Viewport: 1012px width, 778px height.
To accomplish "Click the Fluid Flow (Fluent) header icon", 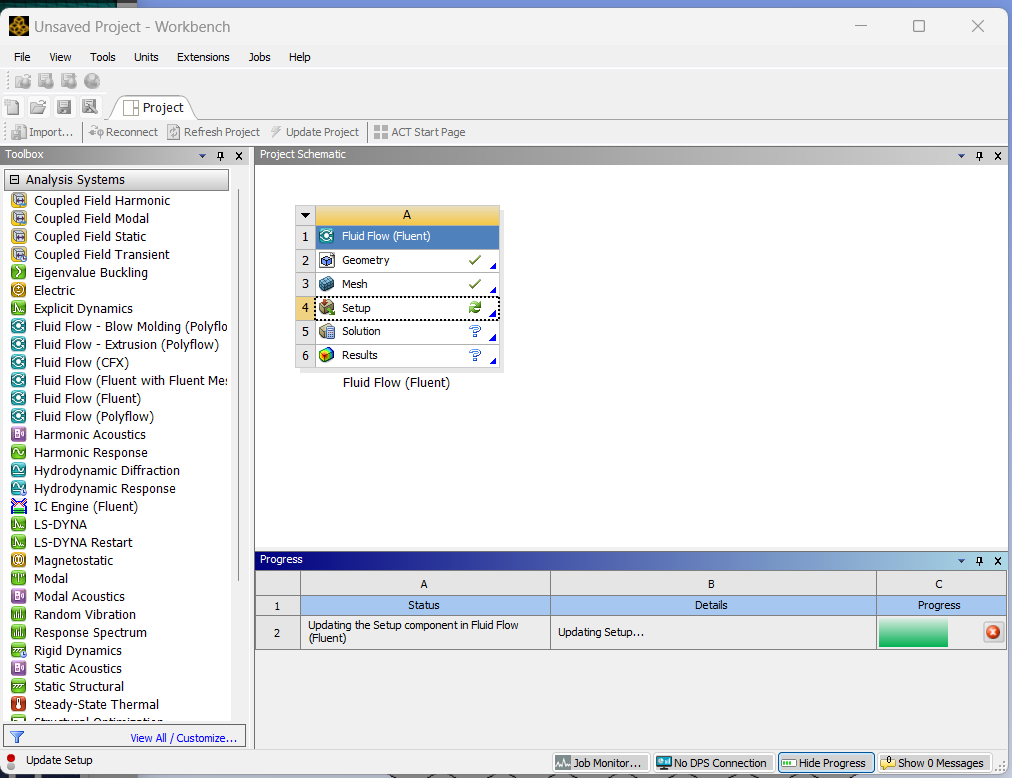I will 327,236.
